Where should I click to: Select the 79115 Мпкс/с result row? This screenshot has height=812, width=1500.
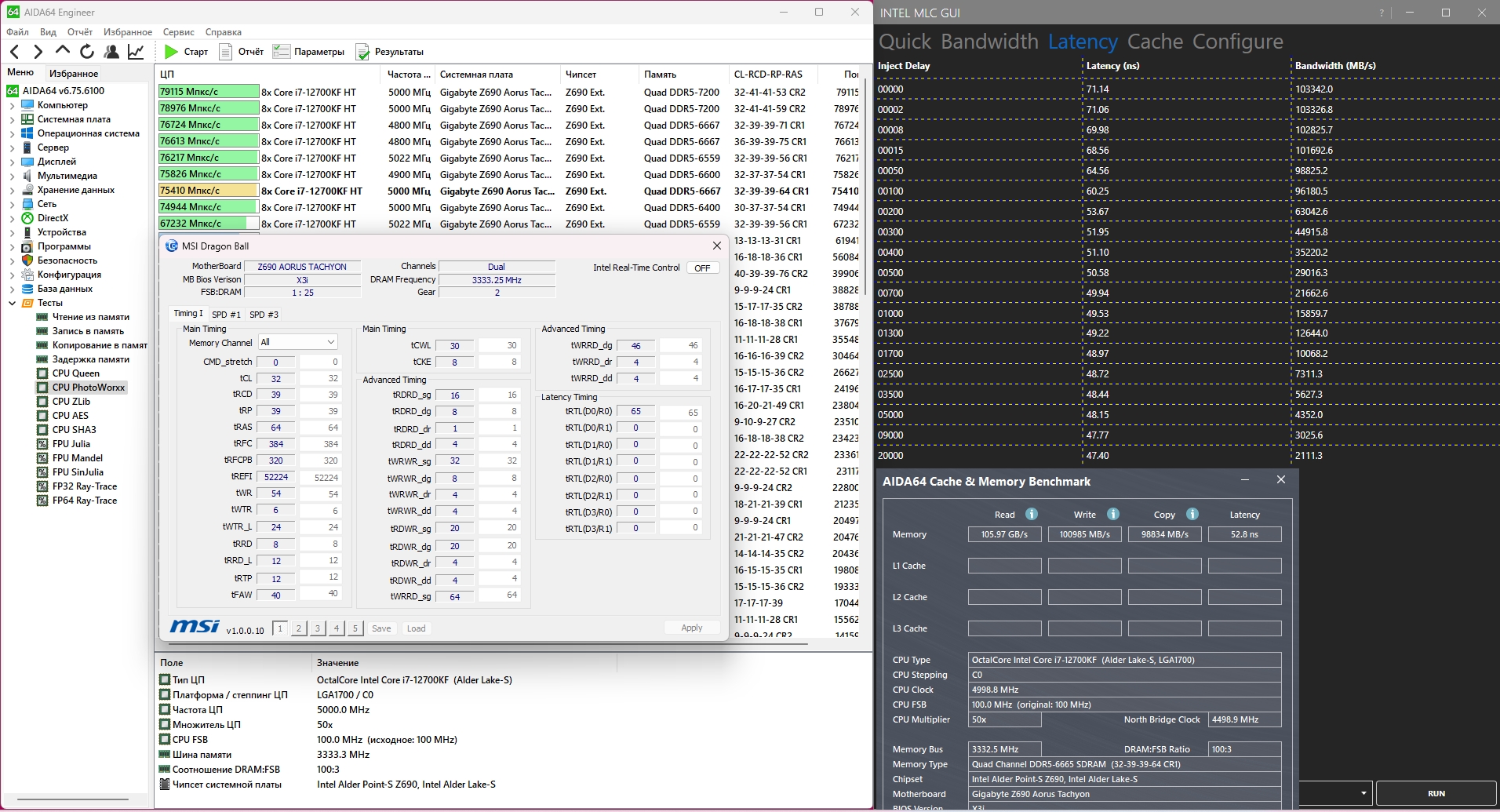point(508,92)
